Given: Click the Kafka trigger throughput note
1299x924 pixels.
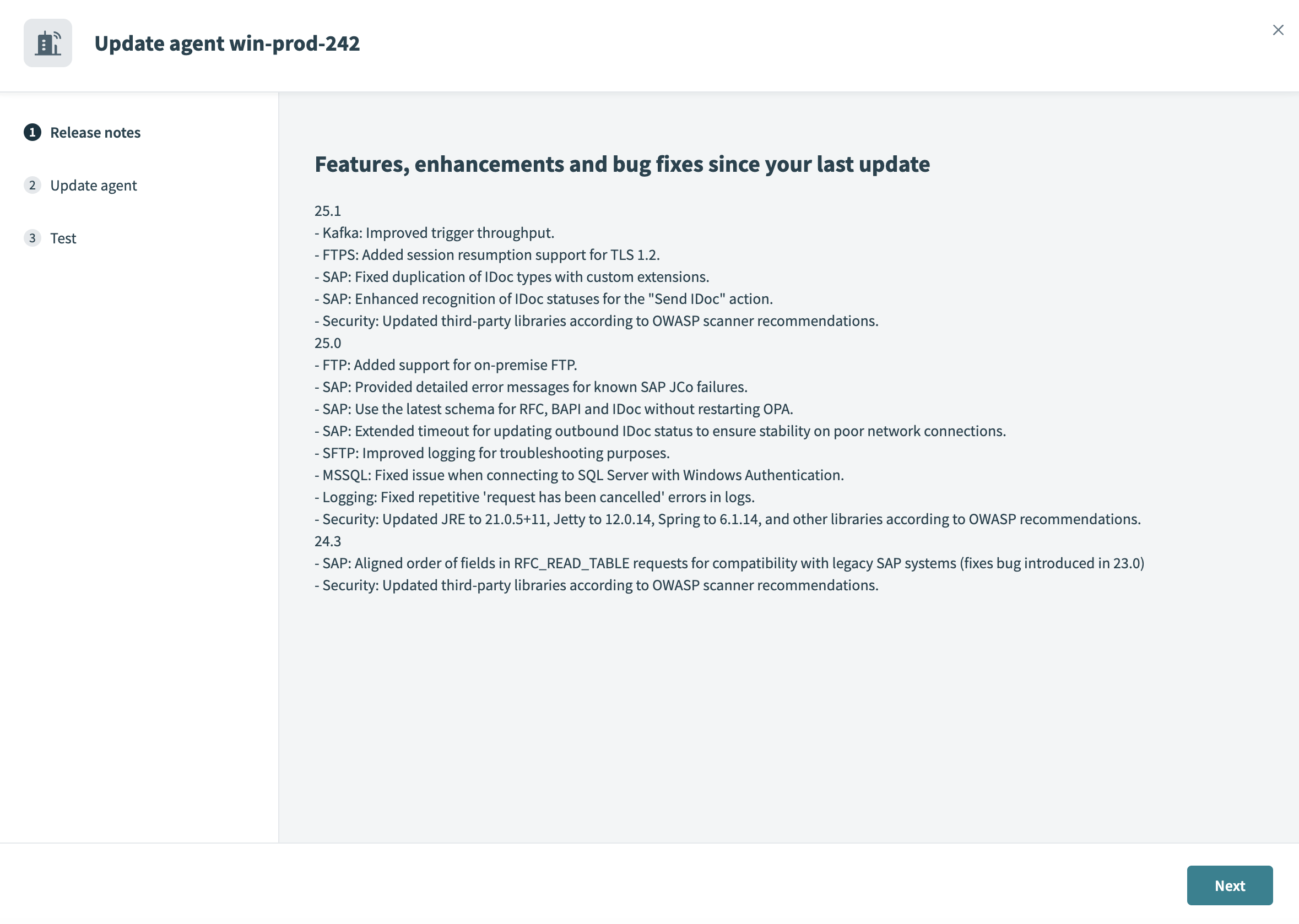Looking at the screenshot, I should [434, 233].
